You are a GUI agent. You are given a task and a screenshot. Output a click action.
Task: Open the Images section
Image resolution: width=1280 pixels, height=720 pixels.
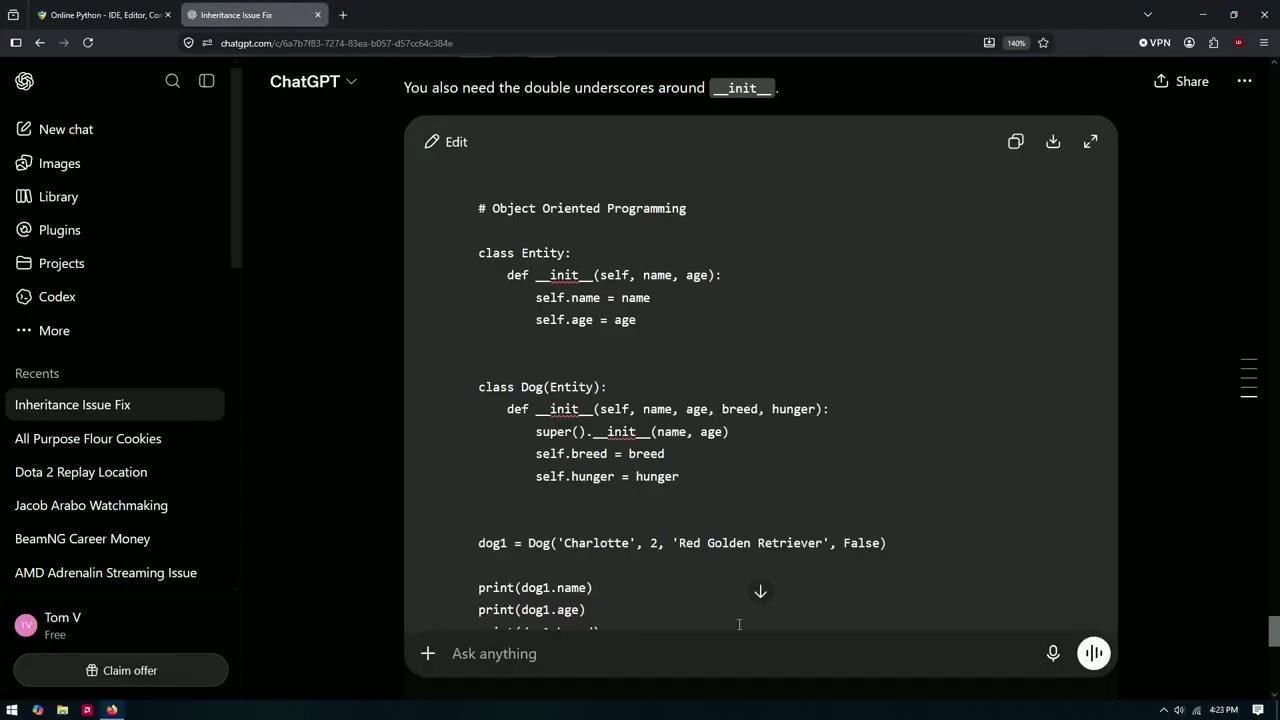click(x=115, y=163)
